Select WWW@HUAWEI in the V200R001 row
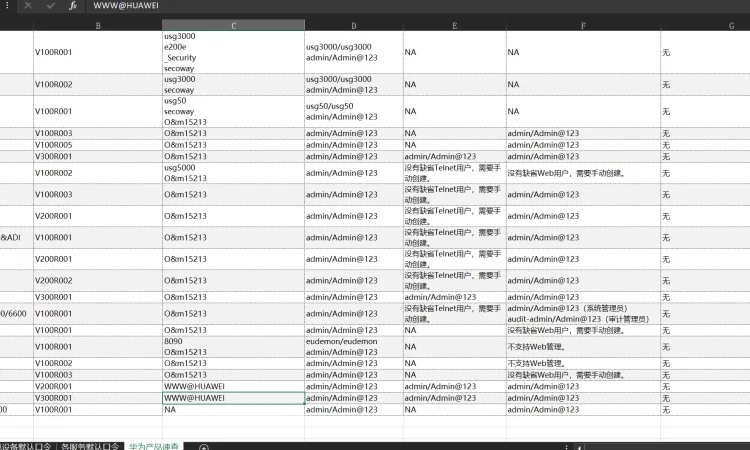The image size is (750, 450). click(x=233, y=386)
